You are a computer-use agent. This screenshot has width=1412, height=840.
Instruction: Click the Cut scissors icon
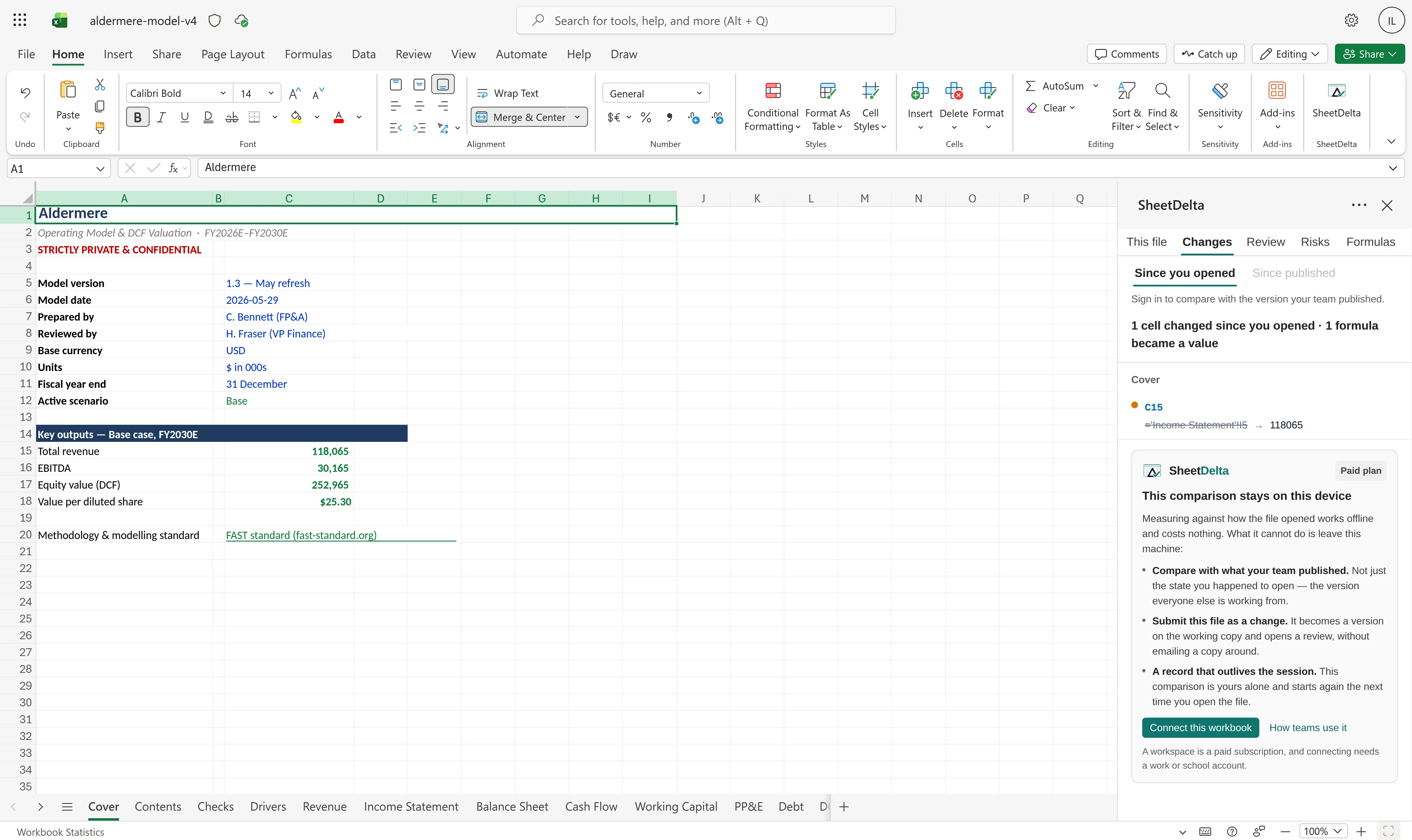coord(100,85)
